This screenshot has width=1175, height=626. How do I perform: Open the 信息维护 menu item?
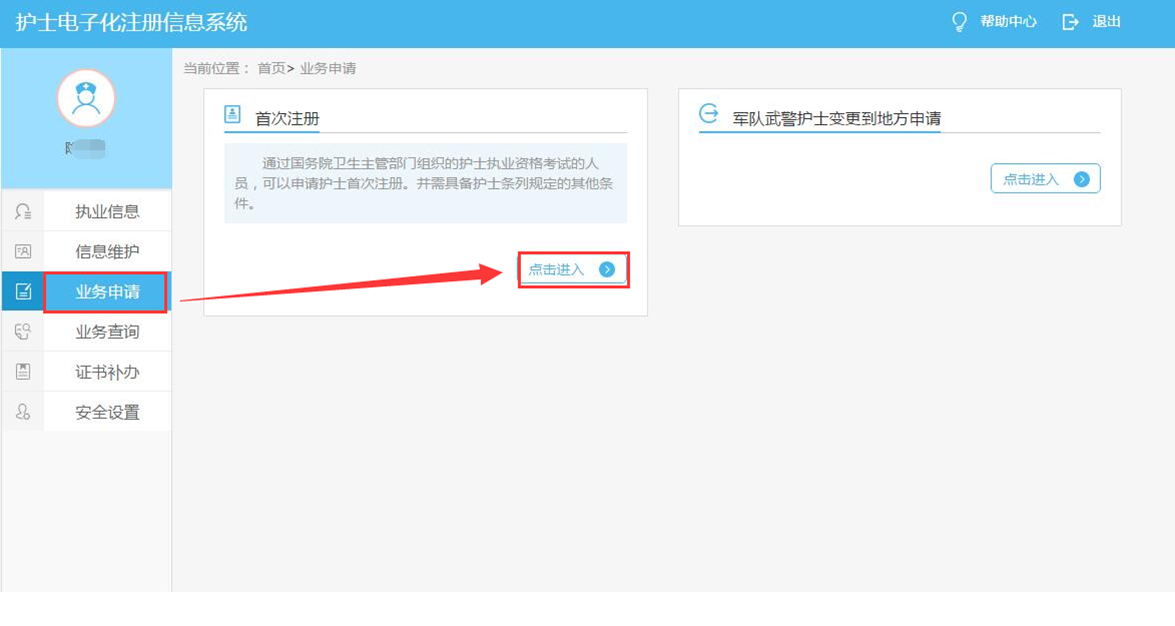tap(107, 252)
